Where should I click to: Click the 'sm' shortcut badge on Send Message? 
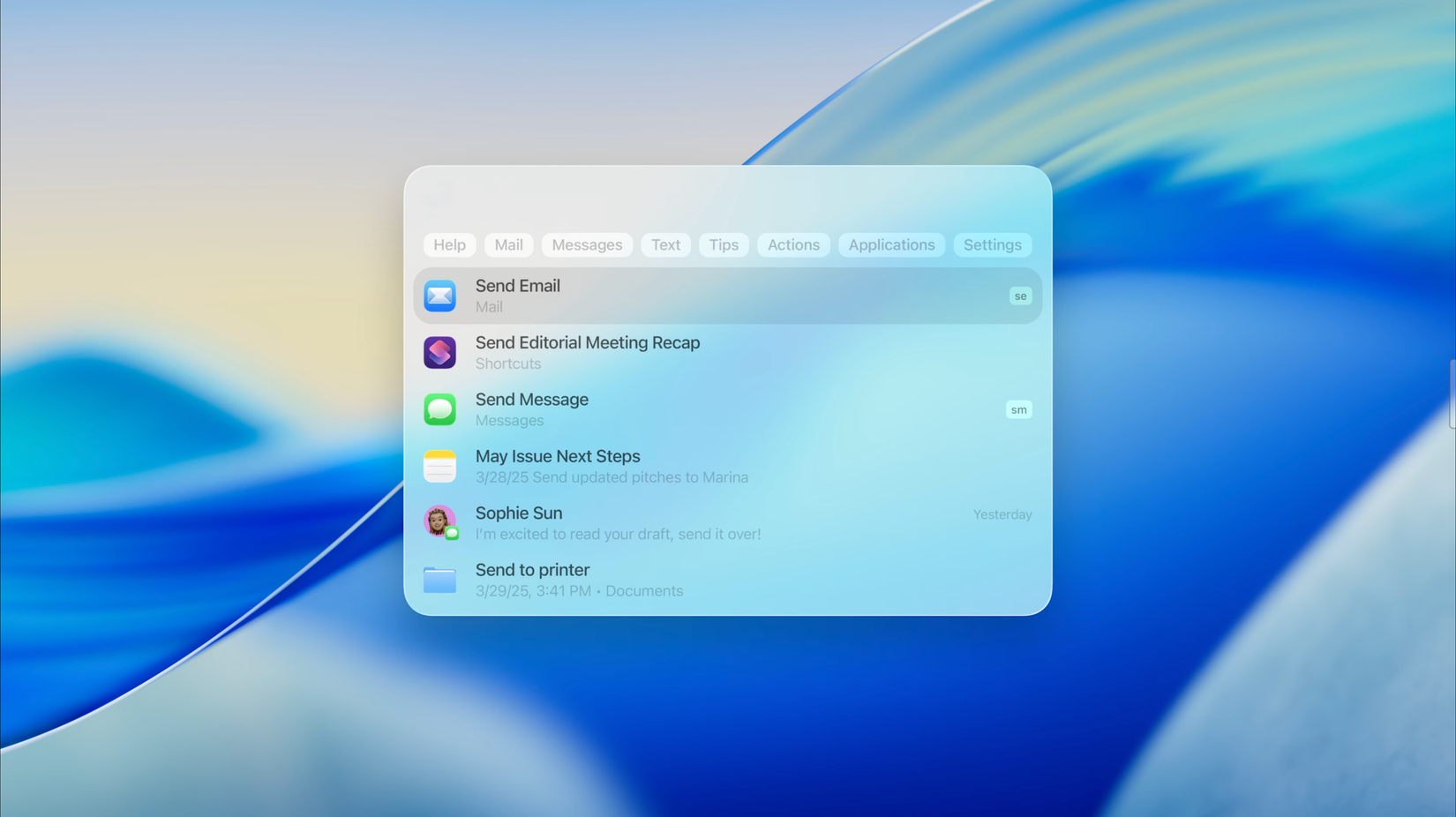[x=1018, y=409]
